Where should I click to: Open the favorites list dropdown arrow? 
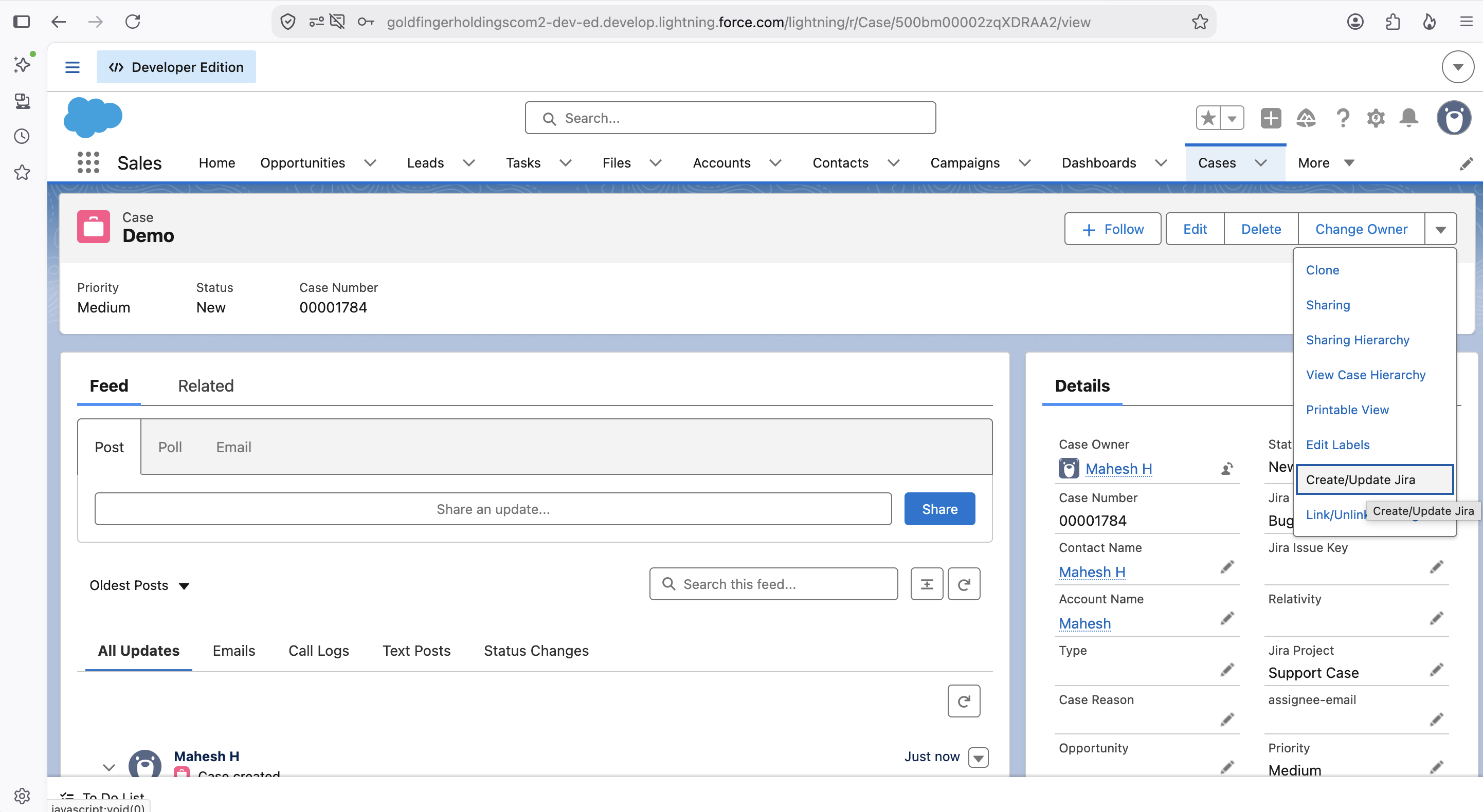[1232, 118]
